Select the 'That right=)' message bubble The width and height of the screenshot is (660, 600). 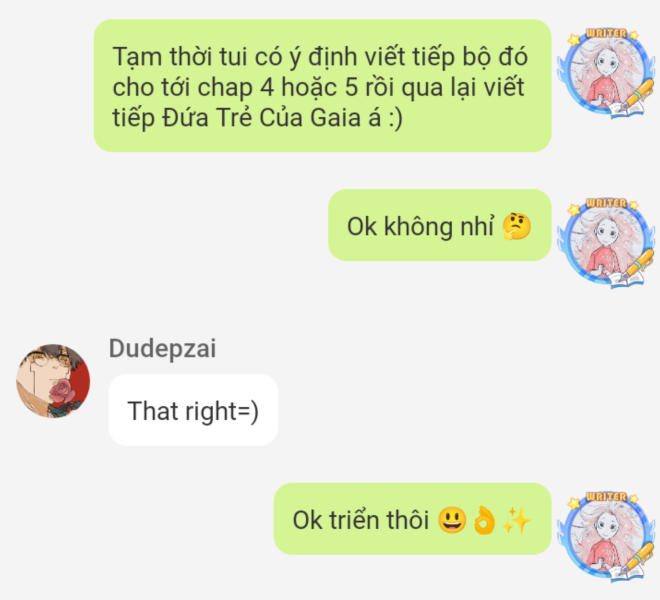(193, 410)
